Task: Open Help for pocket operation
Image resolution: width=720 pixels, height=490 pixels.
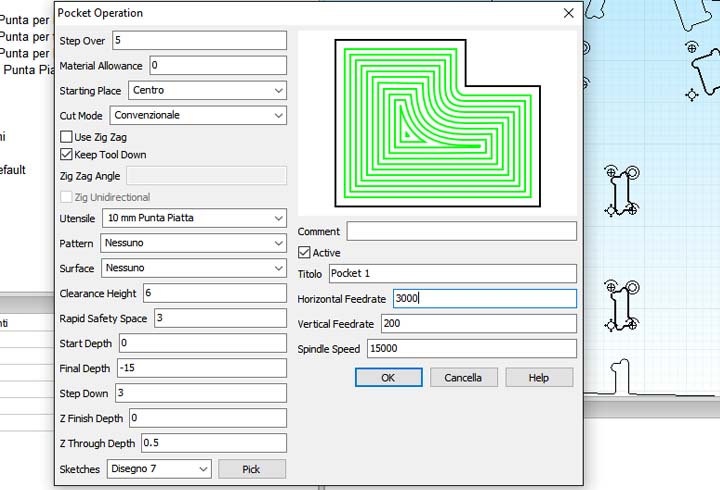Action: (539, 377)
